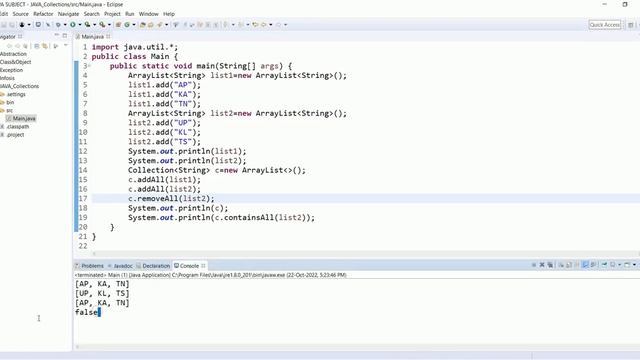
Task: Select the Exception project in Navigator
Action: tap(11, 70)
